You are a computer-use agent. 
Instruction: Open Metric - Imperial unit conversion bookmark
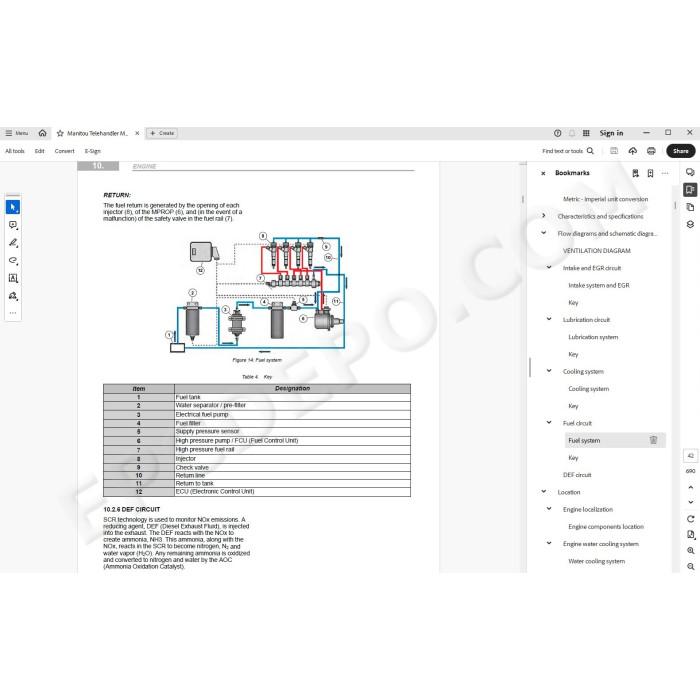point(605,199)
